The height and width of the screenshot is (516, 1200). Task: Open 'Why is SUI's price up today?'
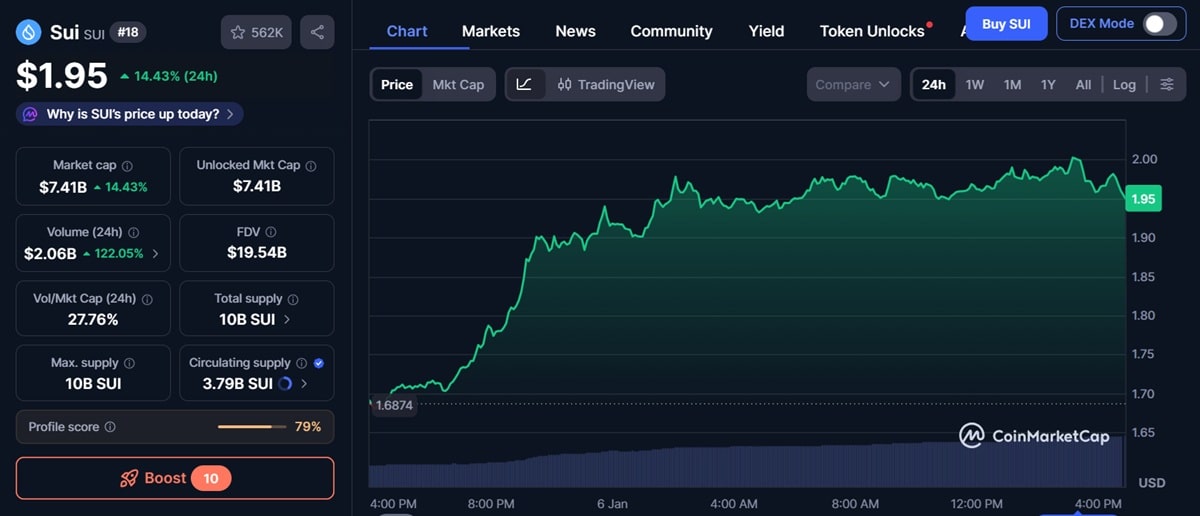[129, 114]
